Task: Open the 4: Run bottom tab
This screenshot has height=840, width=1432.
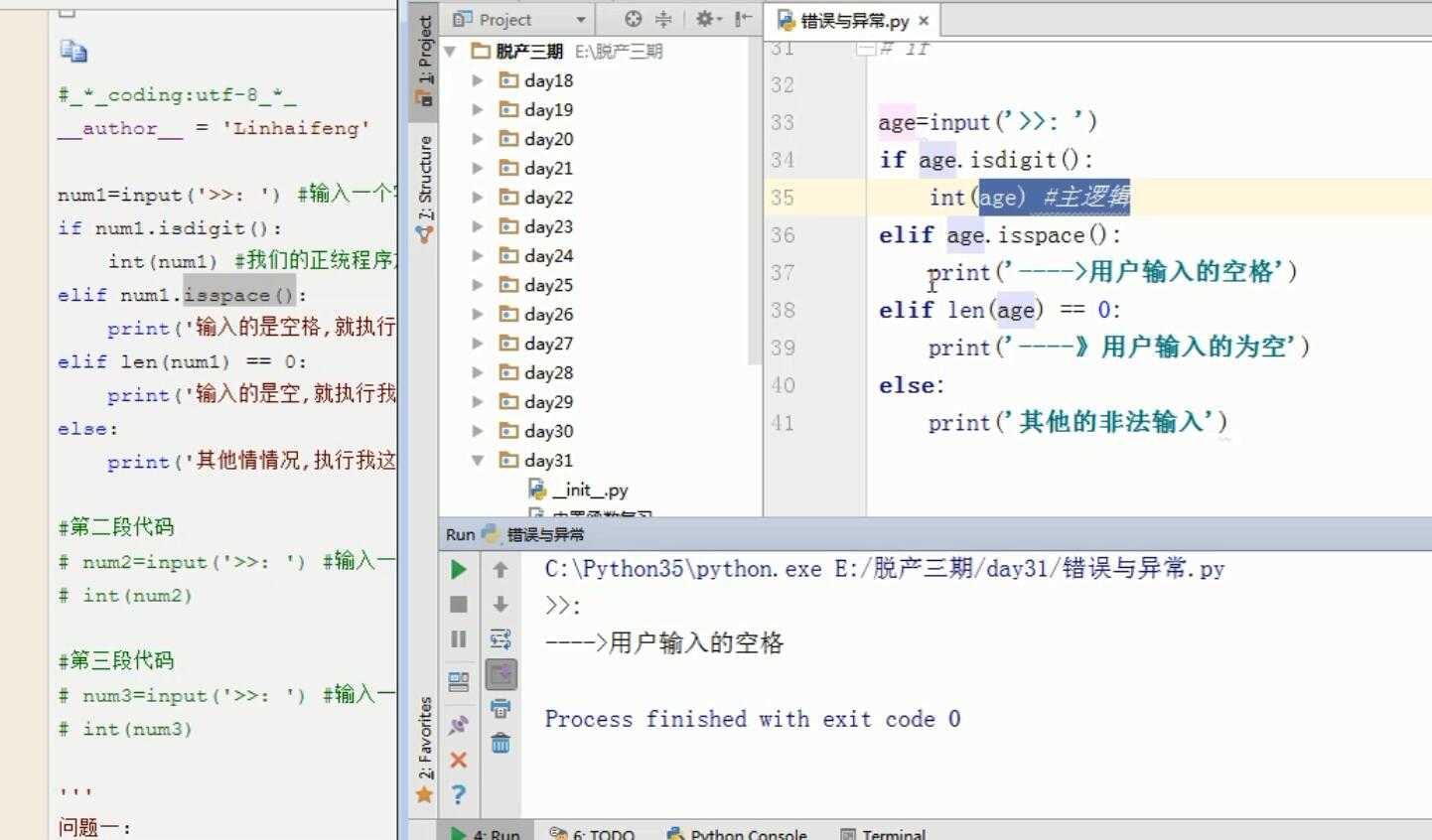Action: coord(487,833)
